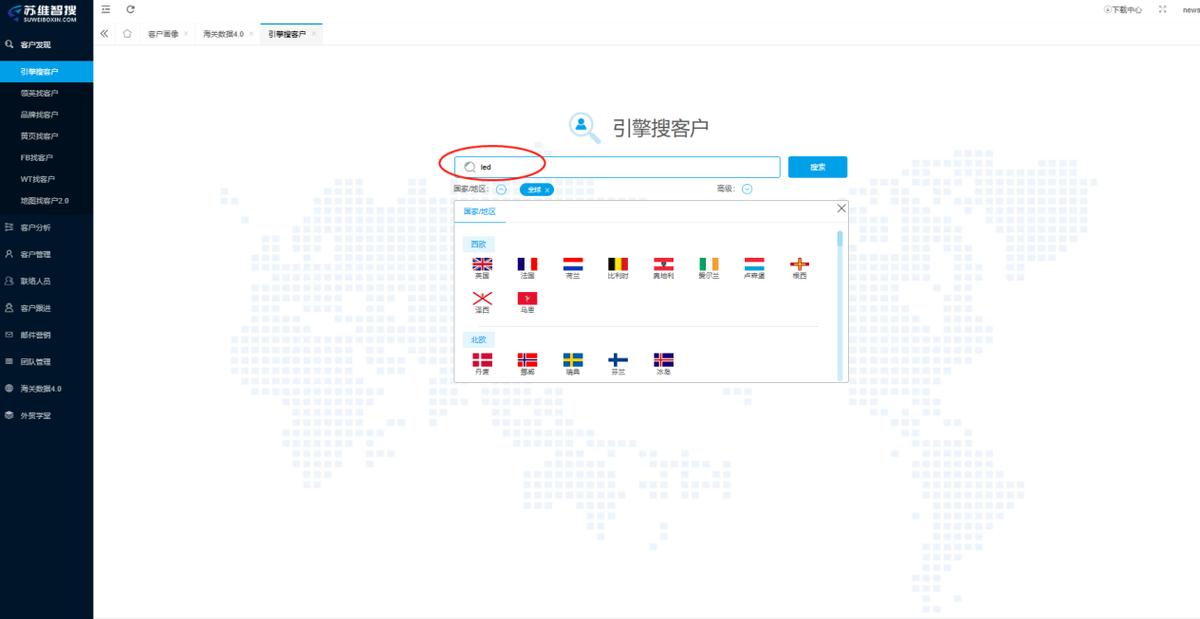Click the blue 搜索 search button
Viewport: 1200px width, 619px height.
(817, 166)
